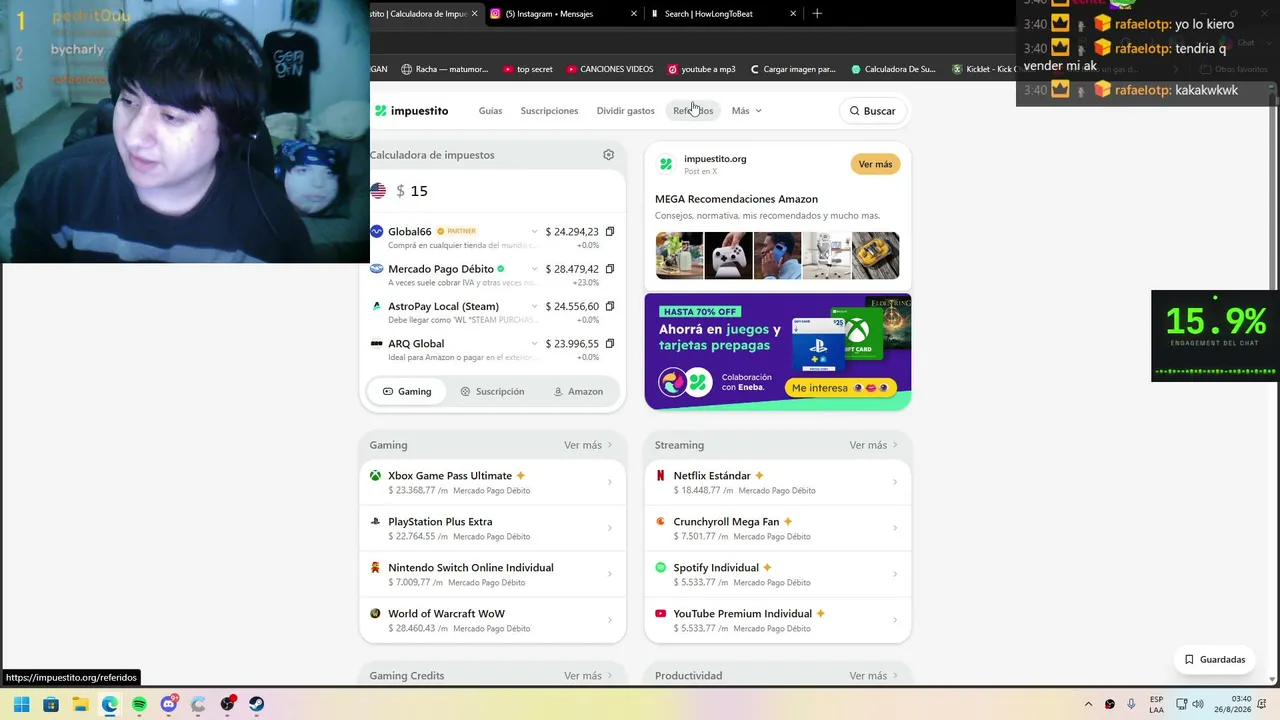Expand Xbox Game Pass Ultimate details
1280x720 pixels.
tap(610, 482)
